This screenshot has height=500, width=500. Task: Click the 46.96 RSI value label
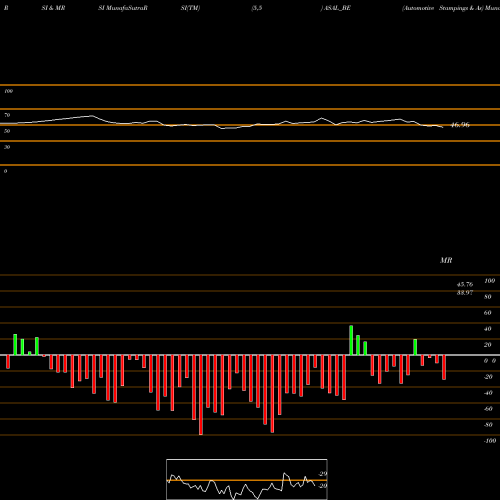click(460, 125)
